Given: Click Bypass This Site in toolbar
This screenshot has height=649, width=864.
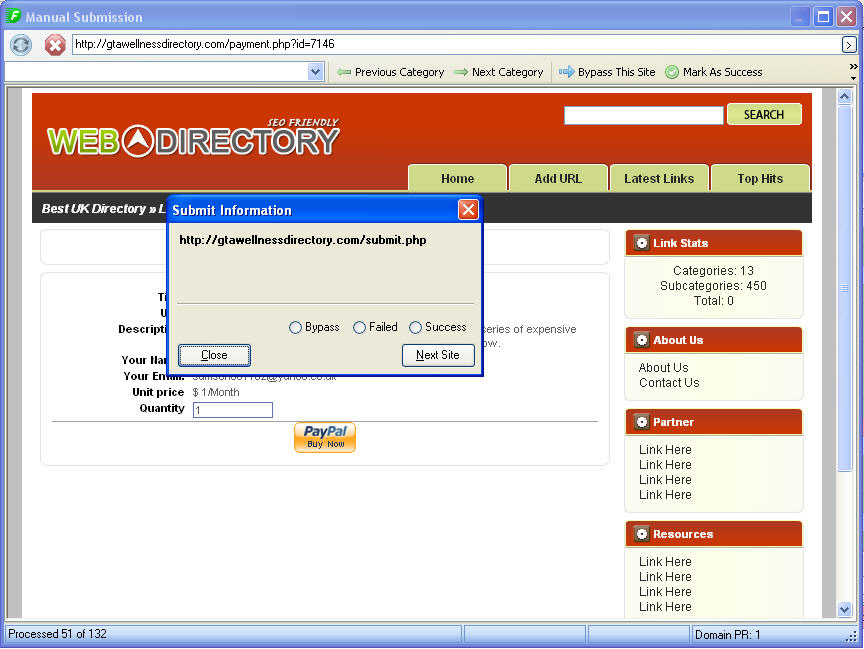Looking at the screenshot, I should pos(607,72).
